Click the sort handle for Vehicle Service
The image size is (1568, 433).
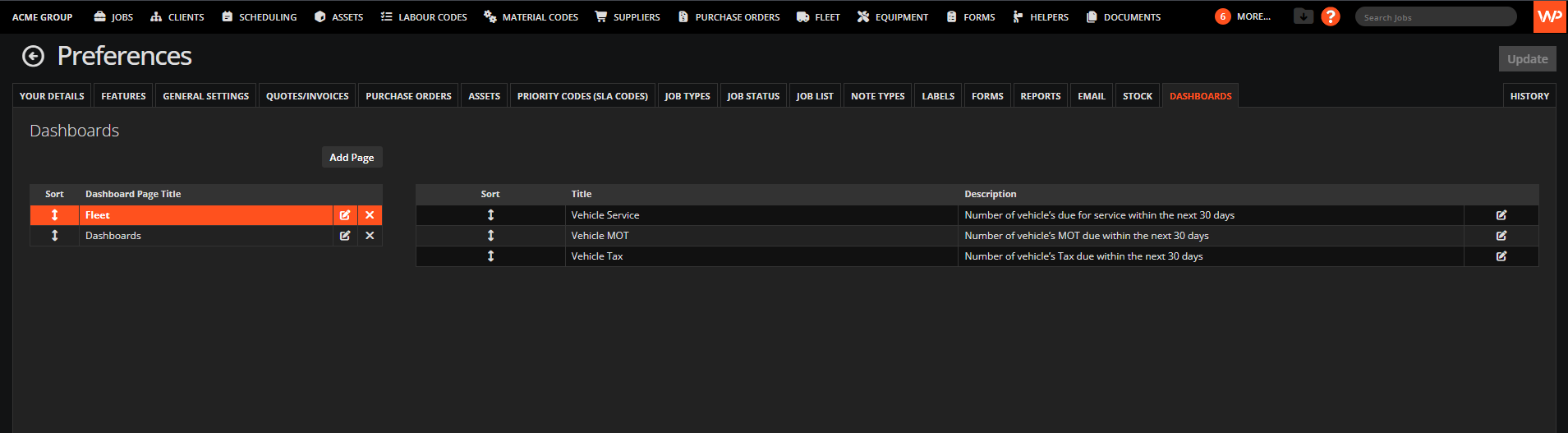(x=490, y=215)
